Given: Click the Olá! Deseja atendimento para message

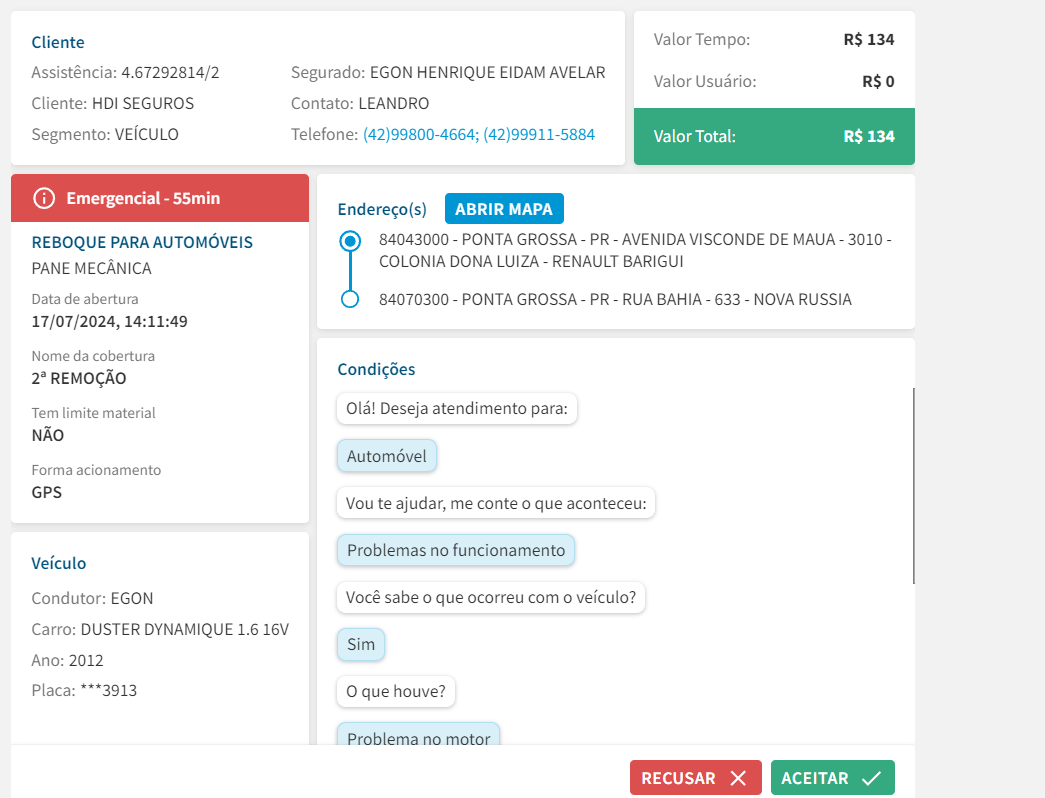Looking at the screenshot, I should click(457, 408).
